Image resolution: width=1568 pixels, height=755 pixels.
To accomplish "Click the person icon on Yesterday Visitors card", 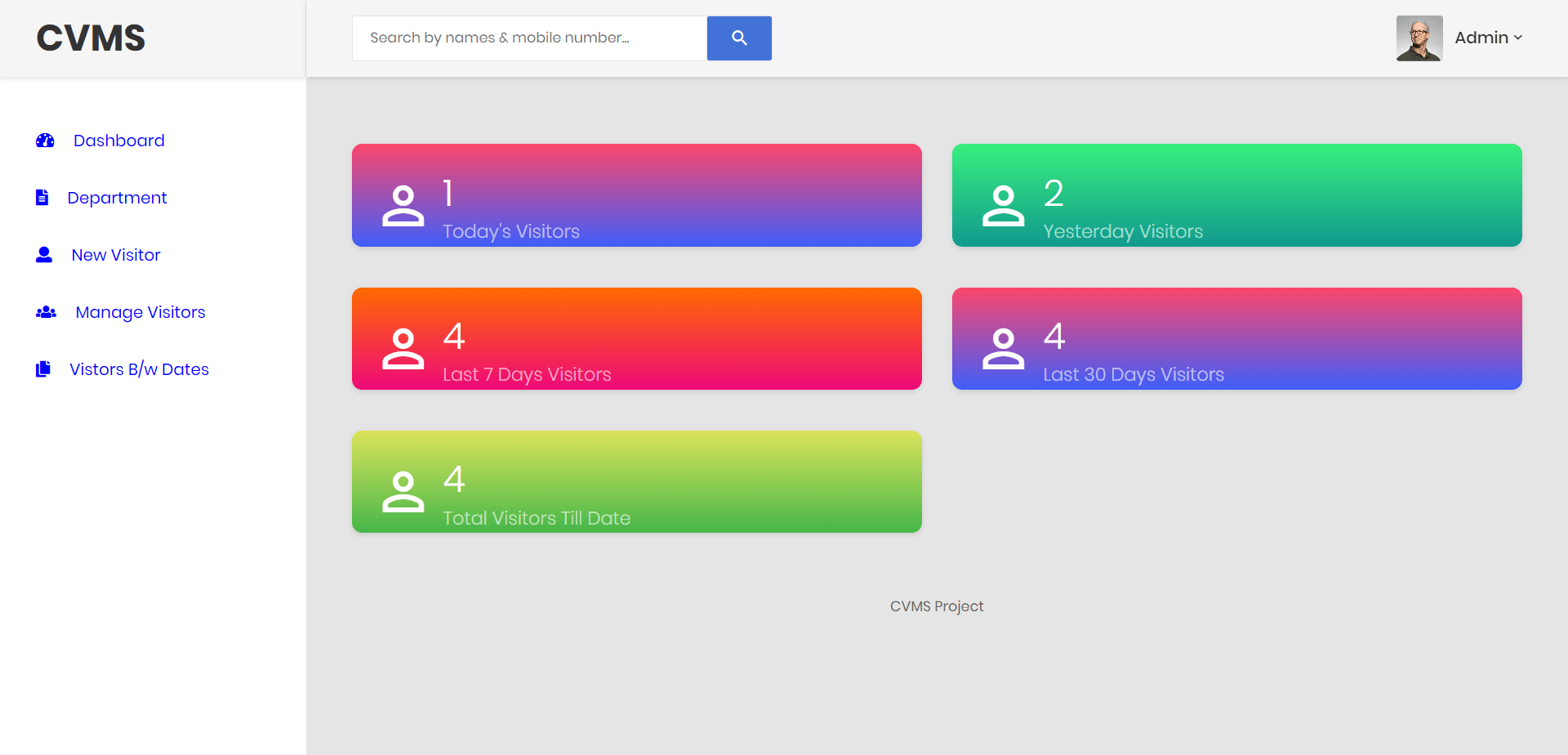I will (1003, 205).
